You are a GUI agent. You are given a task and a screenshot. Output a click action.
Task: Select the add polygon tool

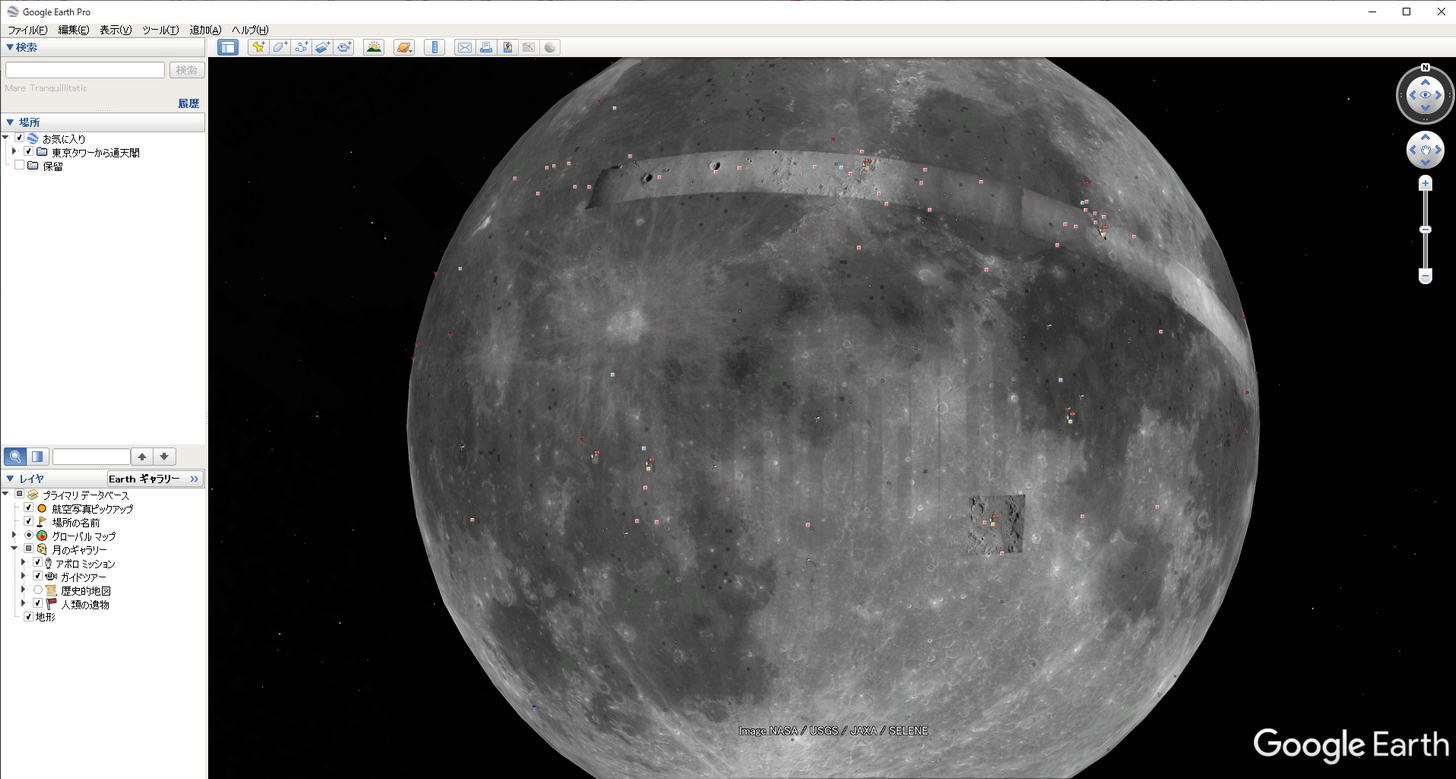[280, 47]
